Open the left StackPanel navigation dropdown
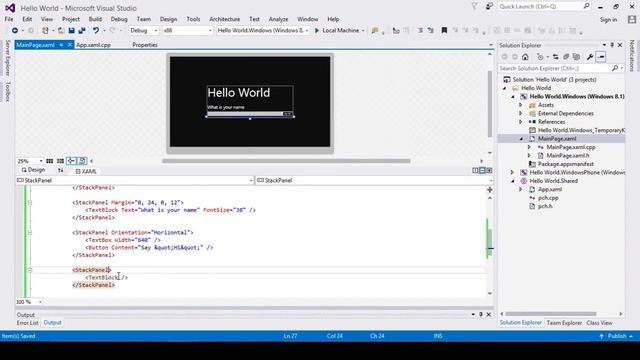The width and height of the screenshot is (640, 360). (x=135, y=180)
